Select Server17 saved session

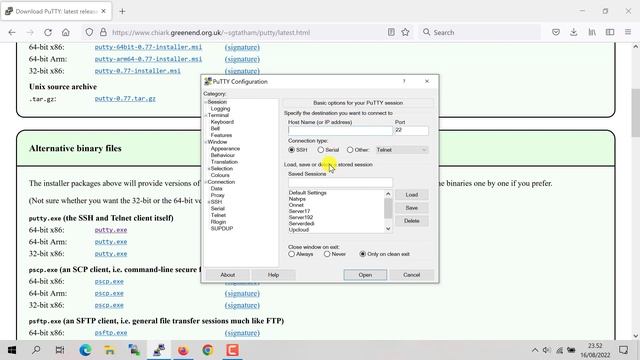(x=299, y=211)
